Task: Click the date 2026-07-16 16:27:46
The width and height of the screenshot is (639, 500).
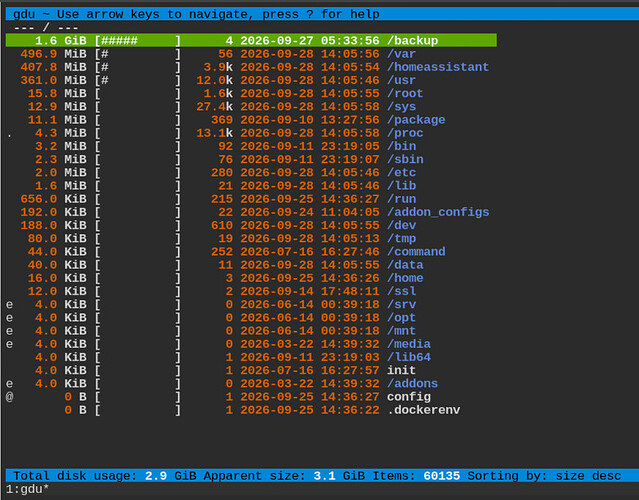Action: coord(310,251)
